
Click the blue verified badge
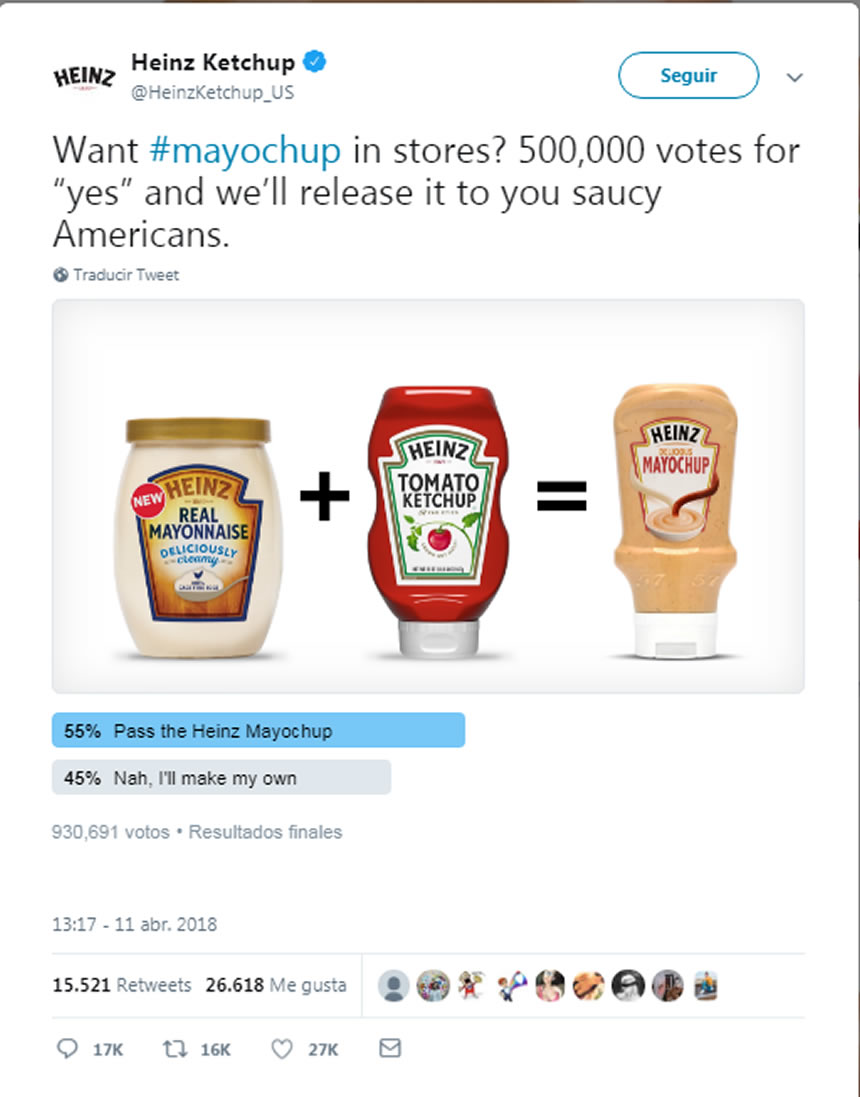coord(315,63)
